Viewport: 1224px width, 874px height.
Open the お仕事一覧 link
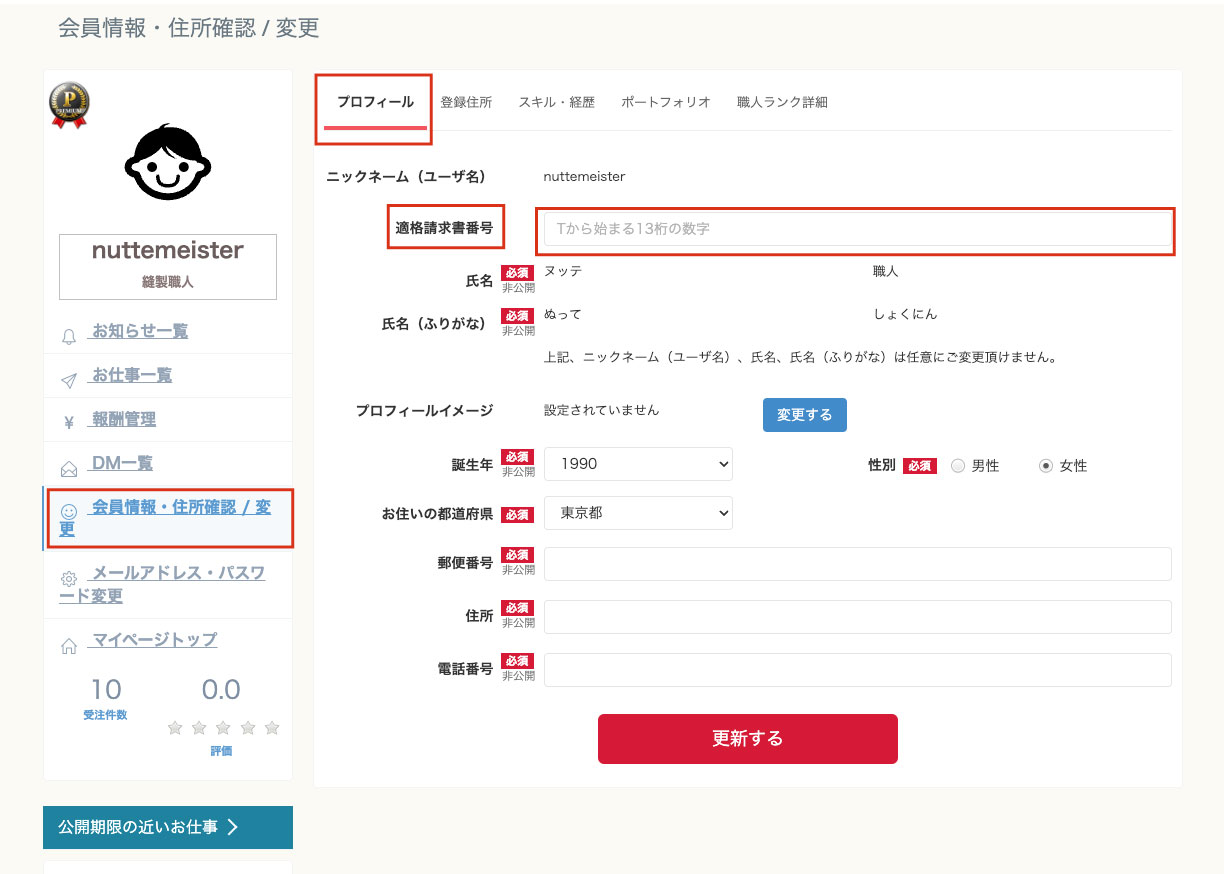pyautogui.click(x=130, y=375)
